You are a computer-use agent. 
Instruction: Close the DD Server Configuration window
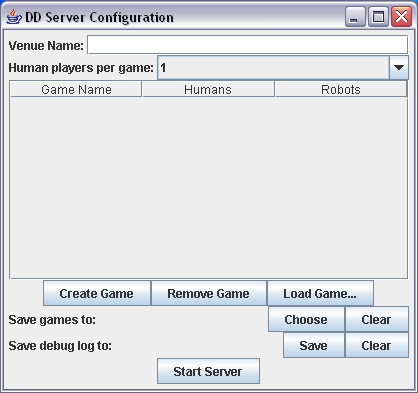401,17
